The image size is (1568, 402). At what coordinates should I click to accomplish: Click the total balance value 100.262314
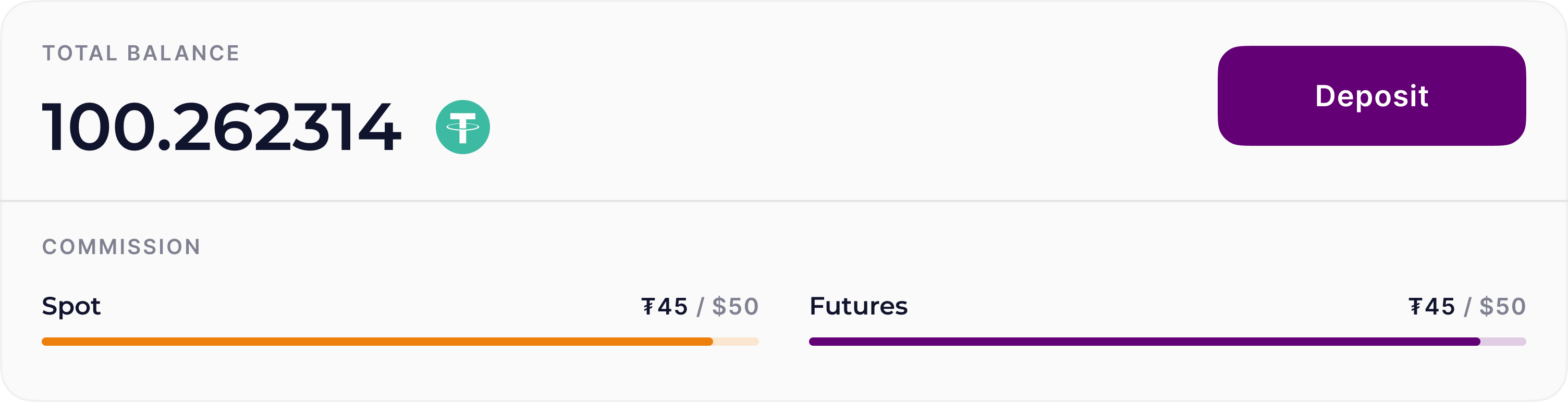point(222,128)
